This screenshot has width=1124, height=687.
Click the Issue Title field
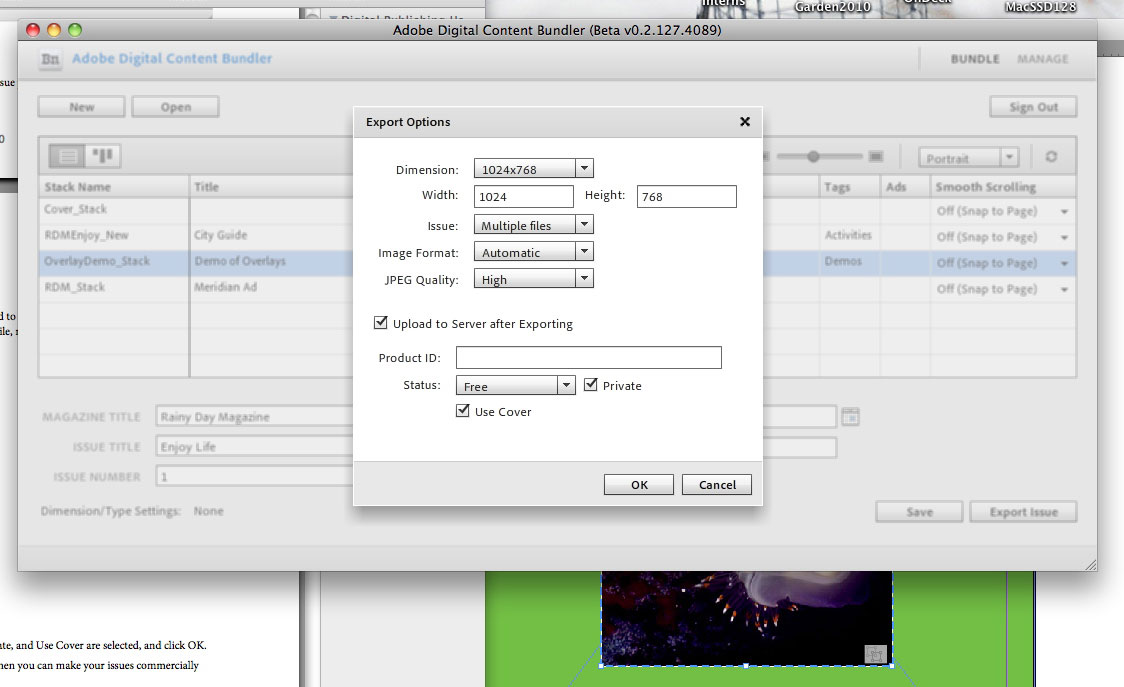click(x=255, y=447)
